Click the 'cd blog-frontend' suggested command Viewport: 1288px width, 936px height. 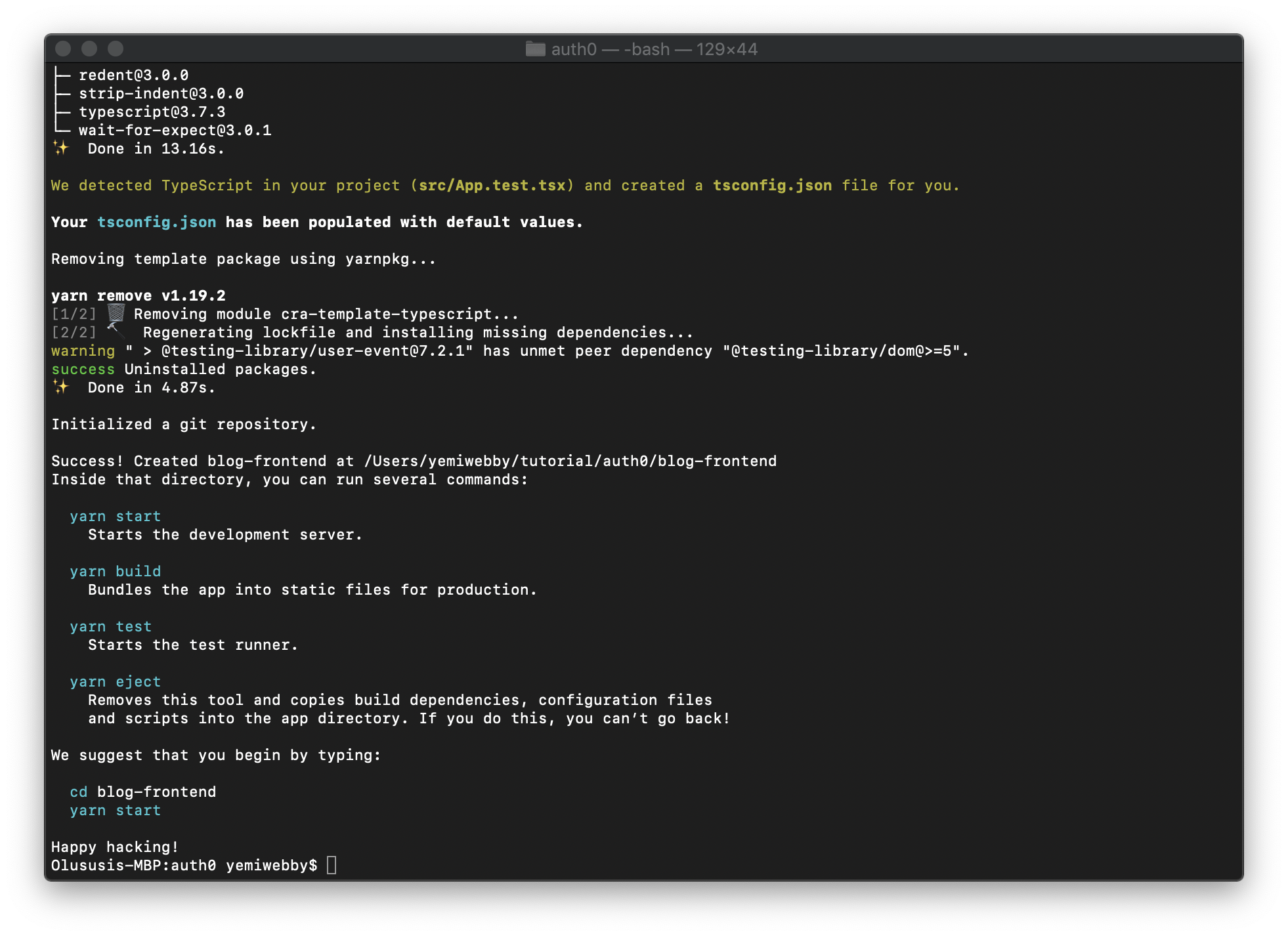(x=143, y=792)
